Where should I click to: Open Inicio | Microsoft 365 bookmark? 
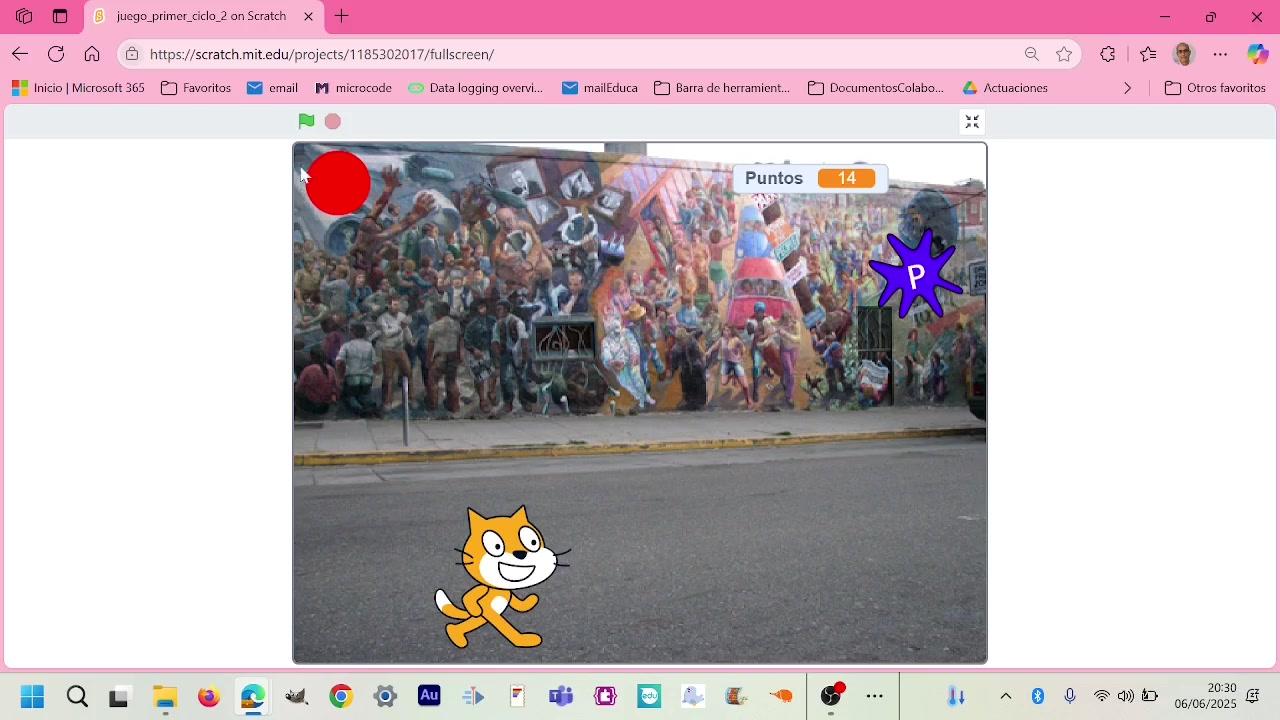point(78,88)
